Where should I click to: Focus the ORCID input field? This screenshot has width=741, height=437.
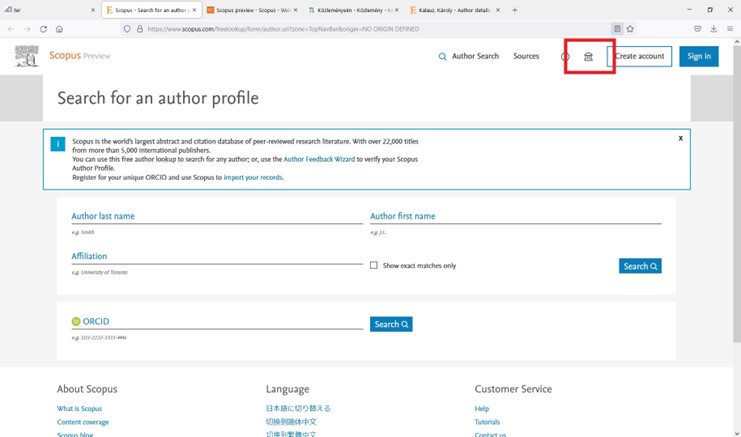click(217, 322)
